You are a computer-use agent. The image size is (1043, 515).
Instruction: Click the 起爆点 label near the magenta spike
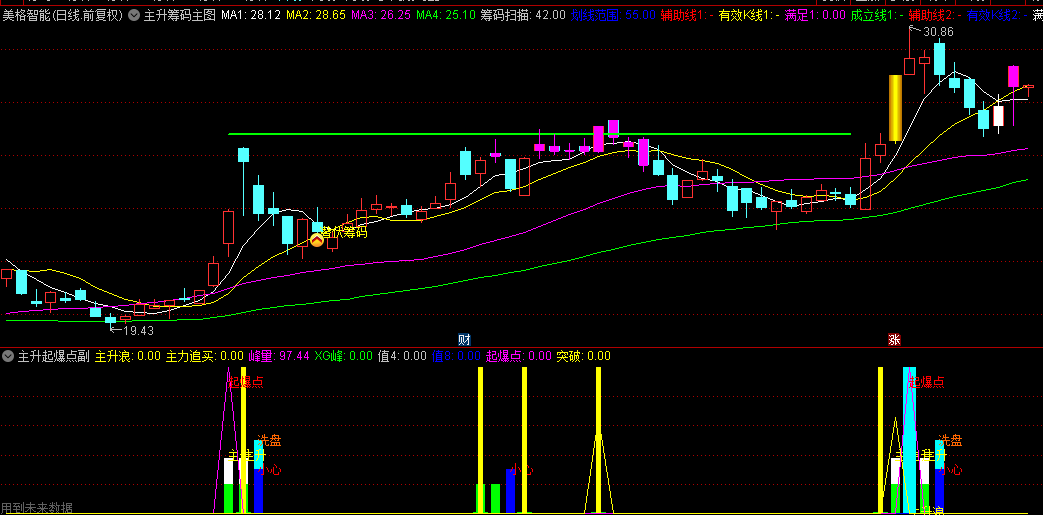(246, 382)
